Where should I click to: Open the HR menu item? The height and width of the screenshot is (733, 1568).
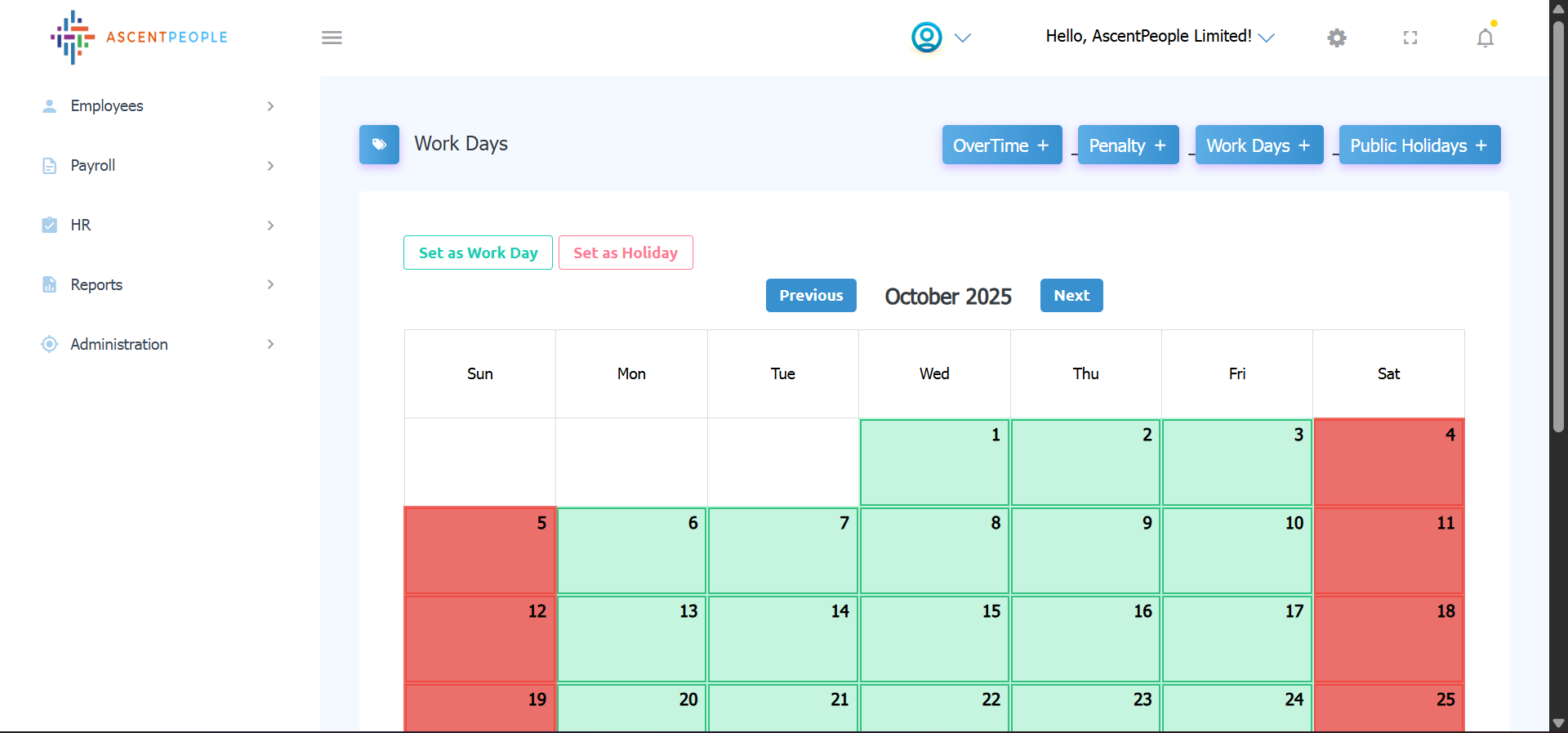[81, 225]
